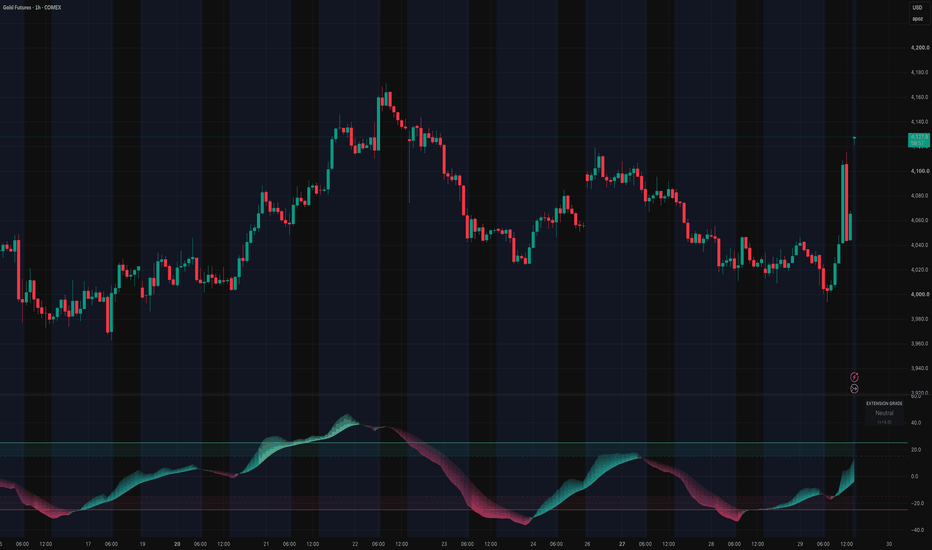Image resolution: width=932 pixels, height=550 pixels.
Task: Open the Gold Futures 1h COMEX symbol title
Action: coord(32,8)
